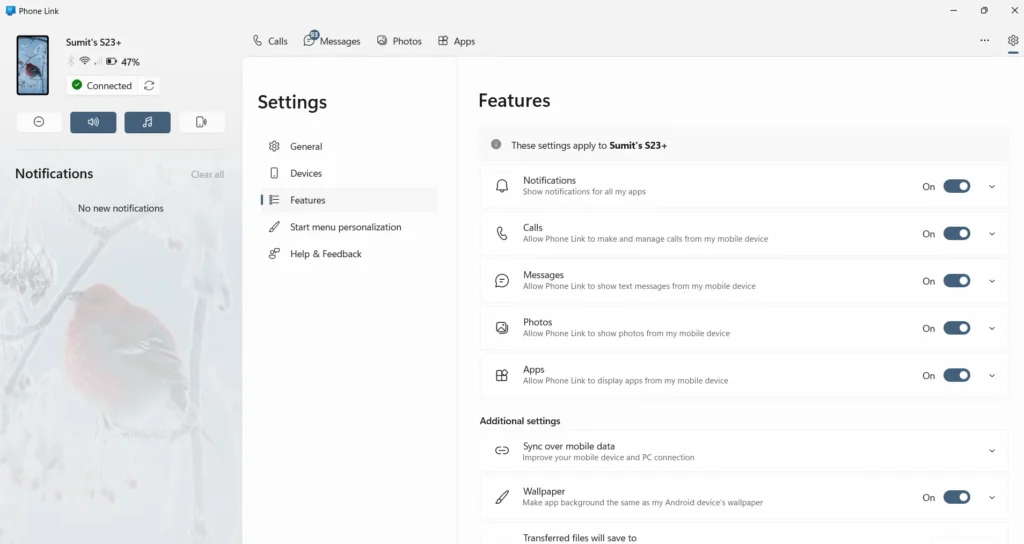
Task: Switch to the Calls tab
Action: (270, 40)
